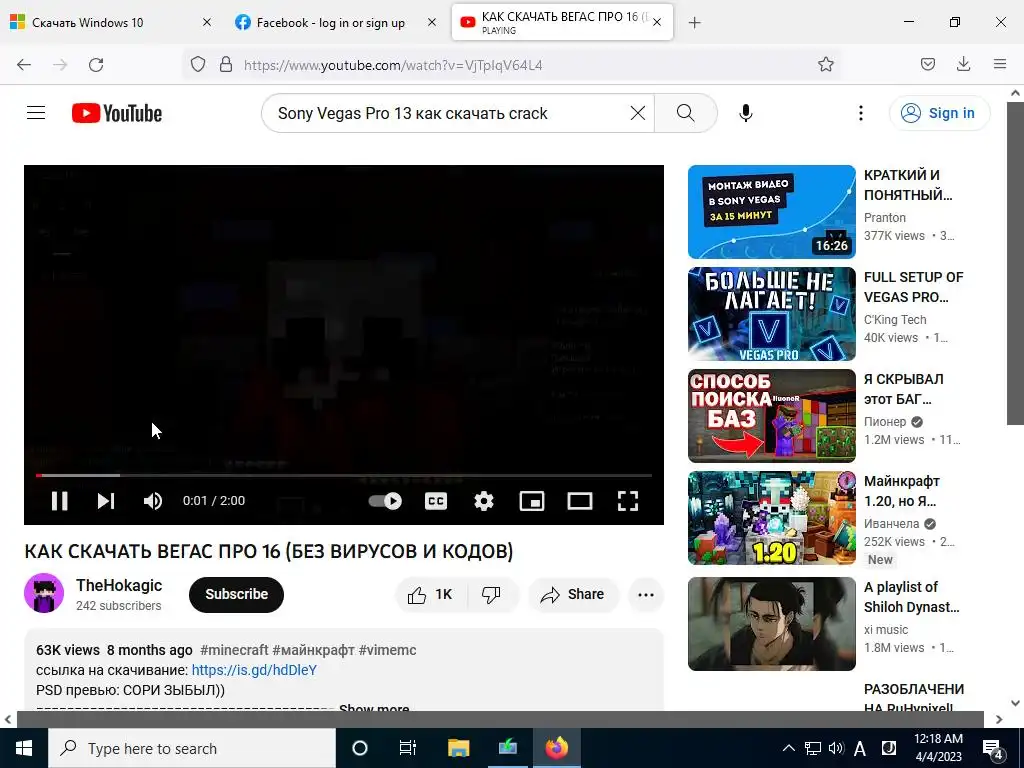Viewport: 1024px width, 768px height.
Task: Open Cortana circle on the taskbar
Action: [360, 748]
